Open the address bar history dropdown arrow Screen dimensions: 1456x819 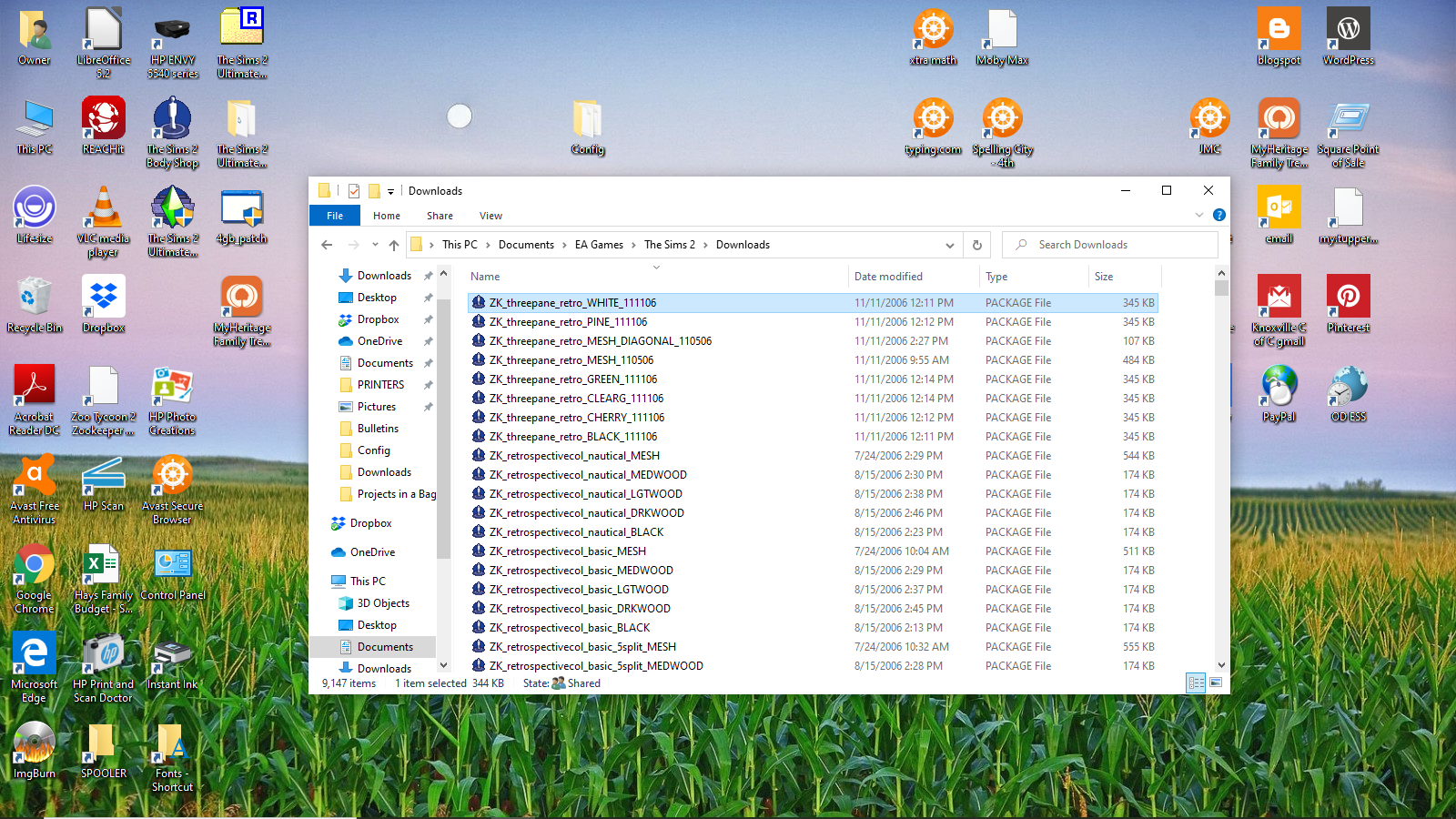950,245
